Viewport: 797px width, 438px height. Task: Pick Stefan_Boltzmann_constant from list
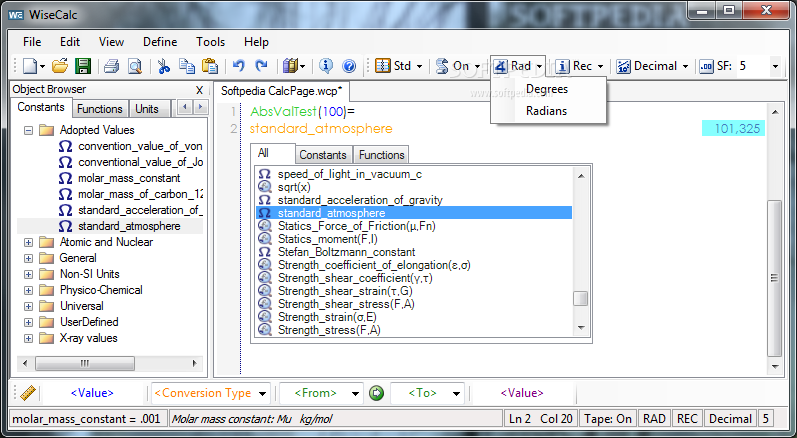pos(346,252)
